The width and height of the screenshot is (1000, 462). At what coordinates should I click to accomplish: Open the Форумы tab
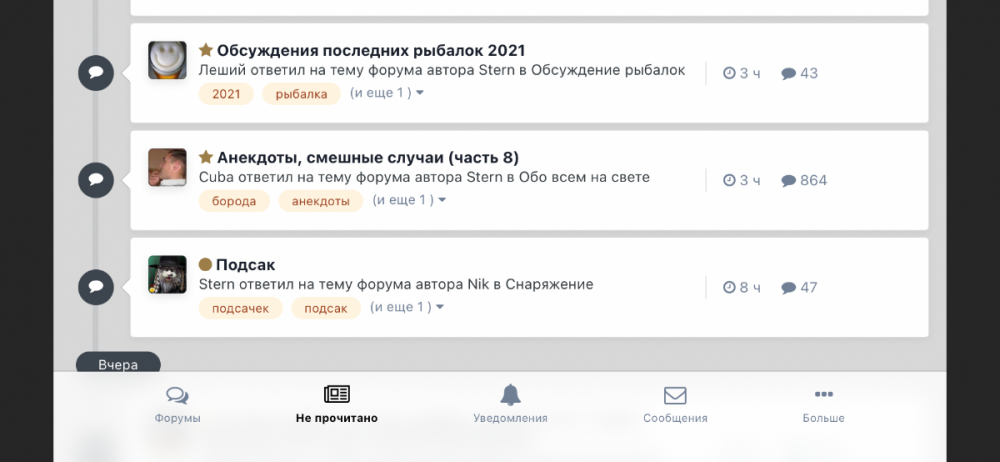click(x=177, y=405)
